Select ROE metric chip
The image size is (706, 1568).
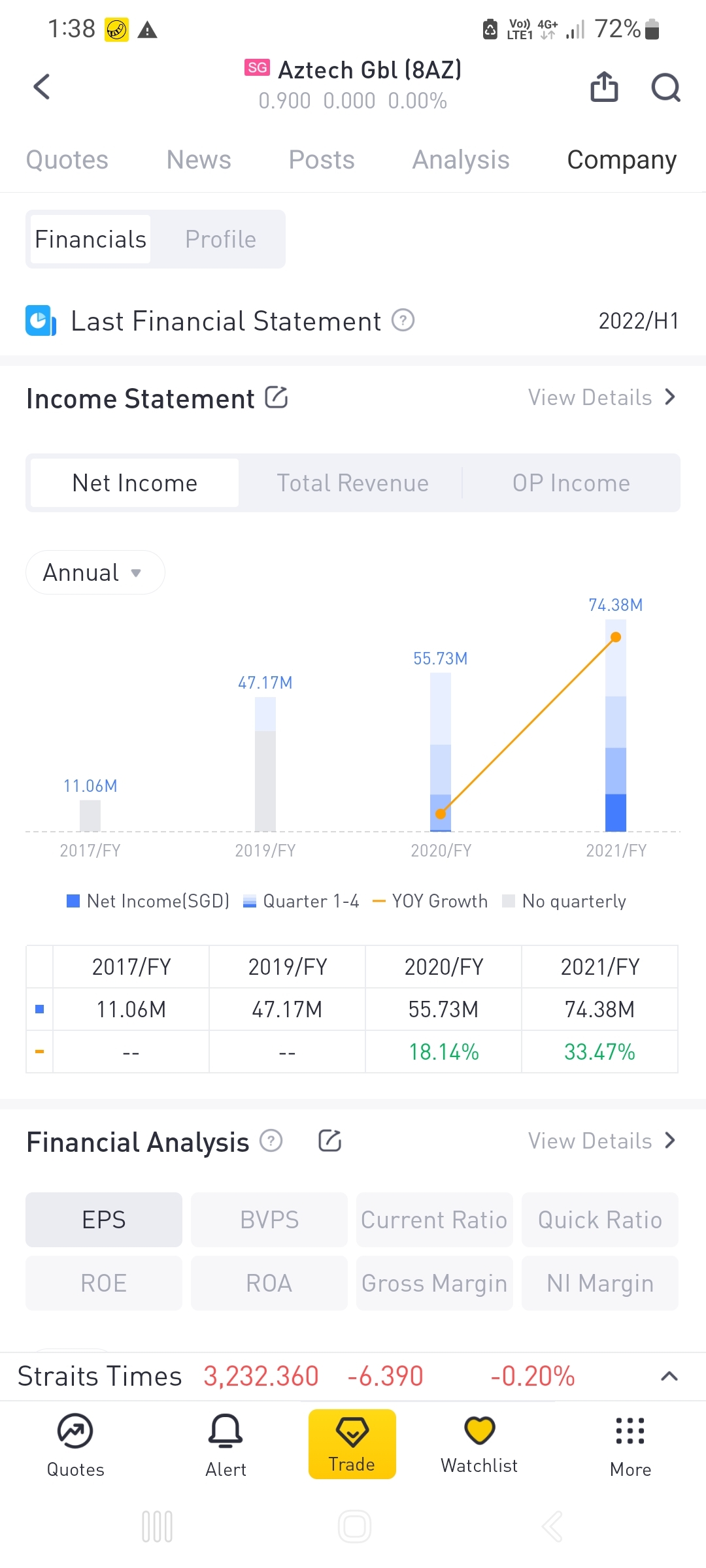tap(104, 1283)
